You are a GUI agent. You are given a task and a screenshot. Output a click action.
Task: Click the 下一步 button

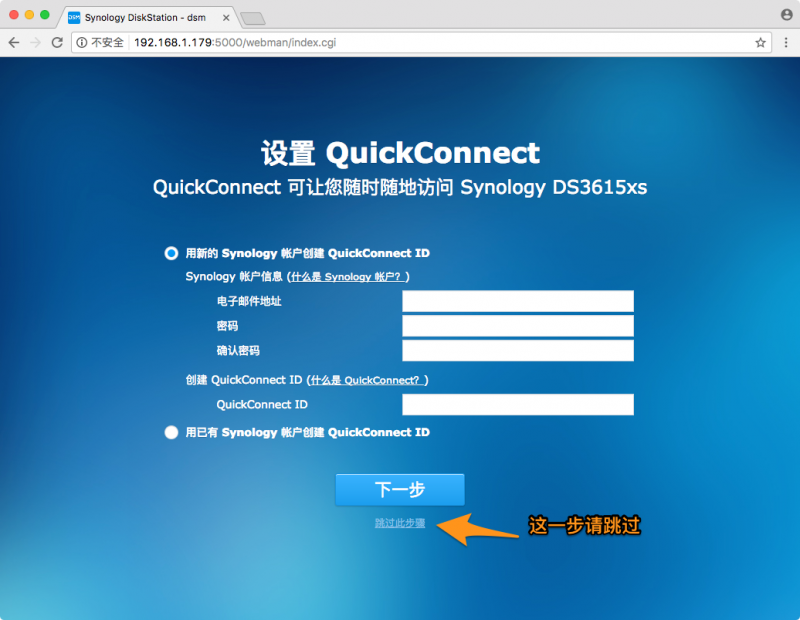pyautogui.click(x=400, y=489)
